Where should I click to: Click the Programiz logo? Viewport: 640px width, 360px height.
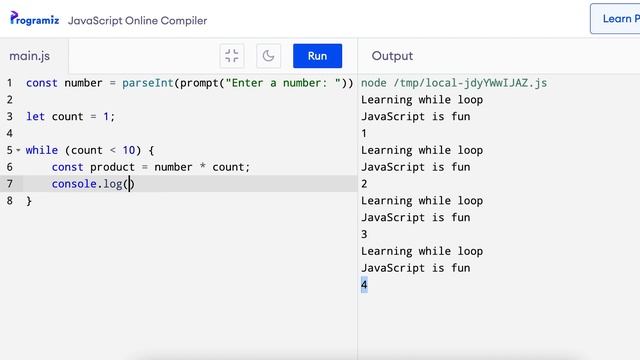click(x=35, y=19)
